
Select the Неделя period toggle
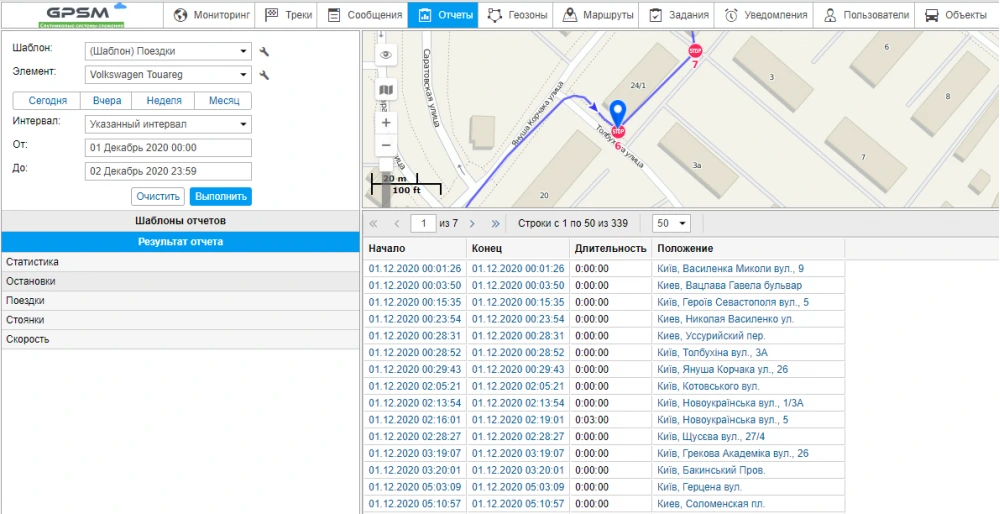click(x=164, y=101)
